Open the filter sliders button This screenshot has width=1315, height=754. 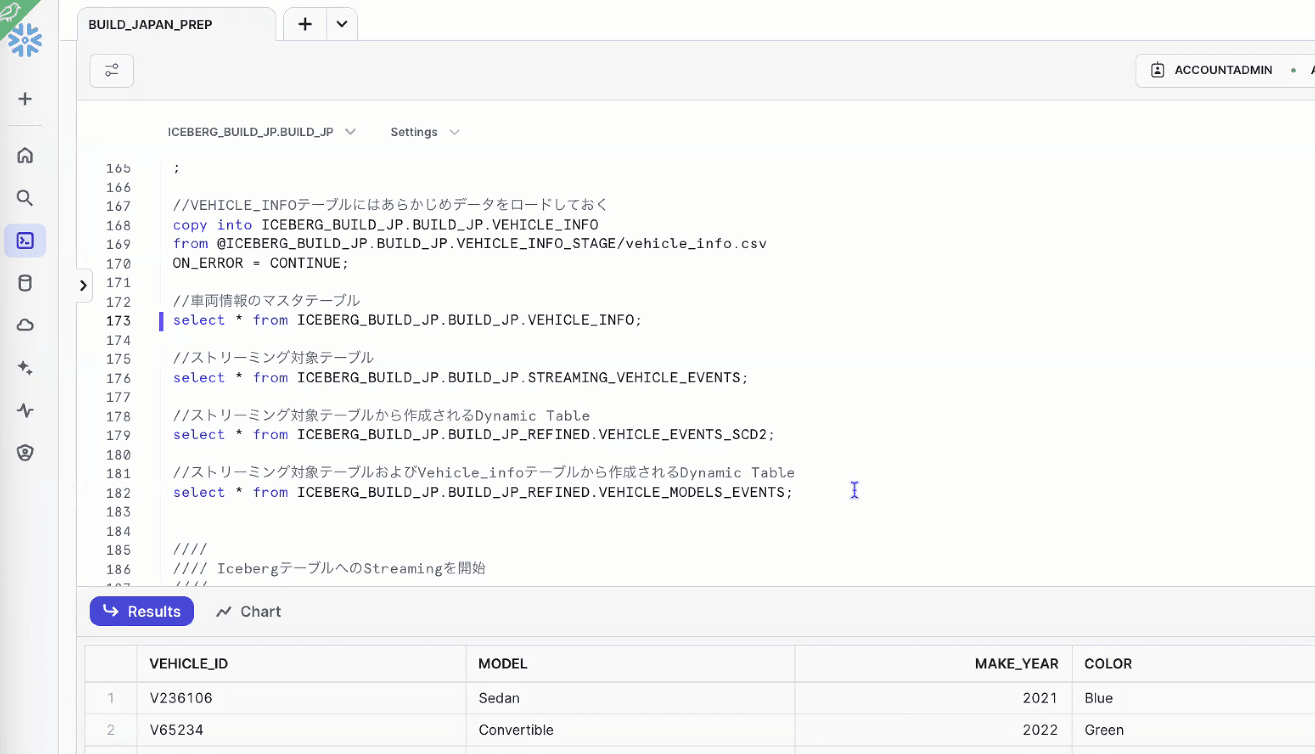click(112, 71)
